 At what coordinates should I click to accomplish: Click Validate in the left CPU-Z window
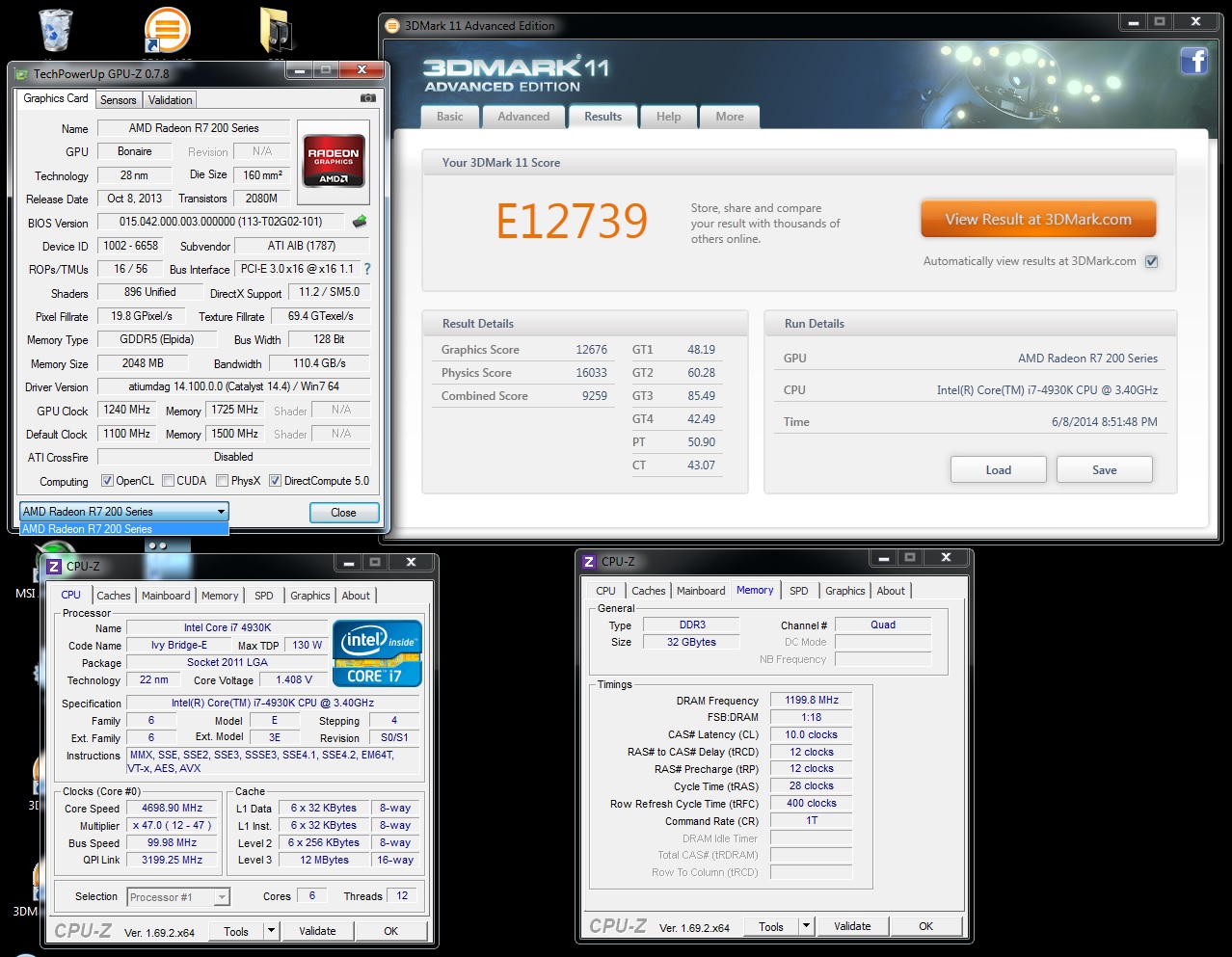click(x=317, y=931)
